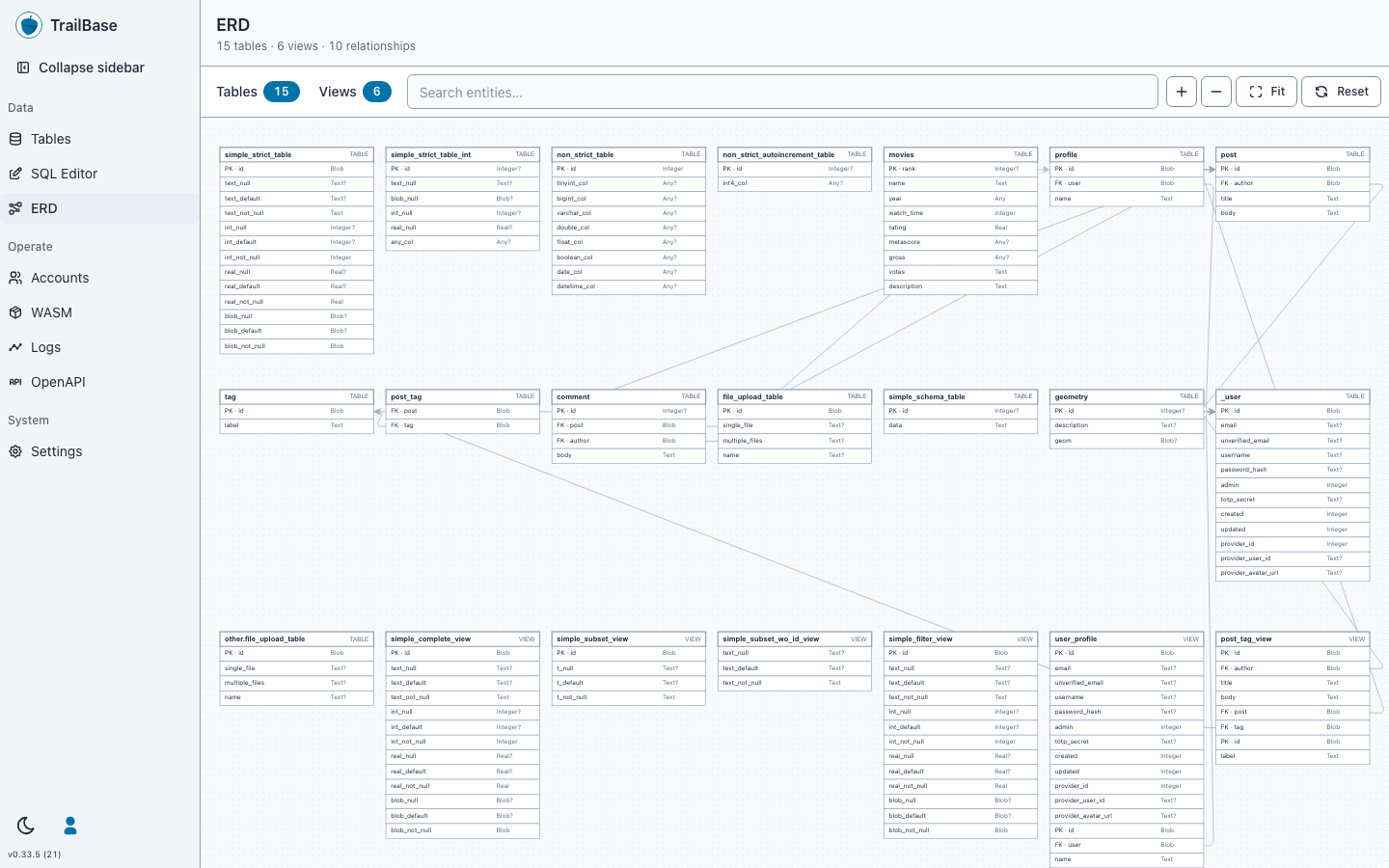Open the OpenAPI page
The image size is (1389, 868).
pos(100,382)
